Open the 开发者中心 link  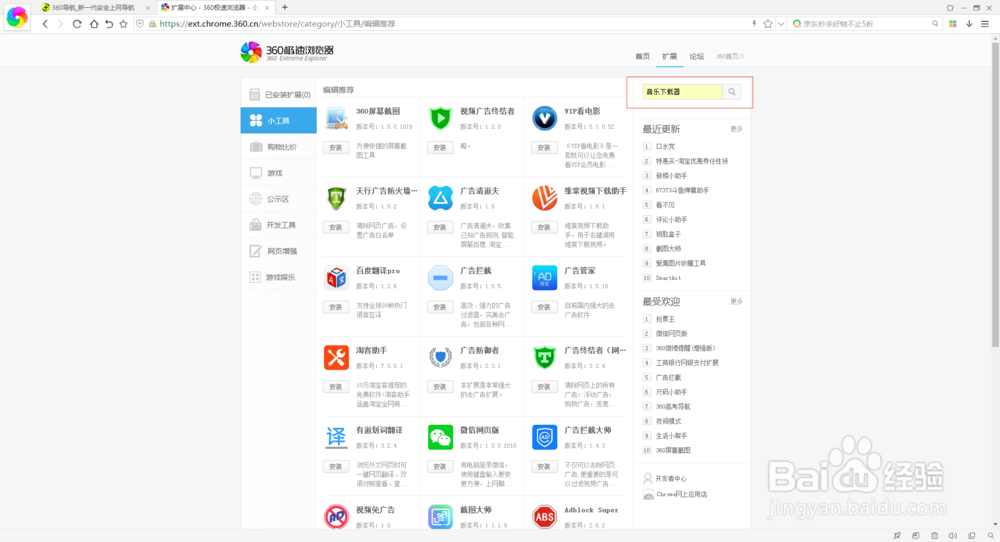tap(671, 478)
